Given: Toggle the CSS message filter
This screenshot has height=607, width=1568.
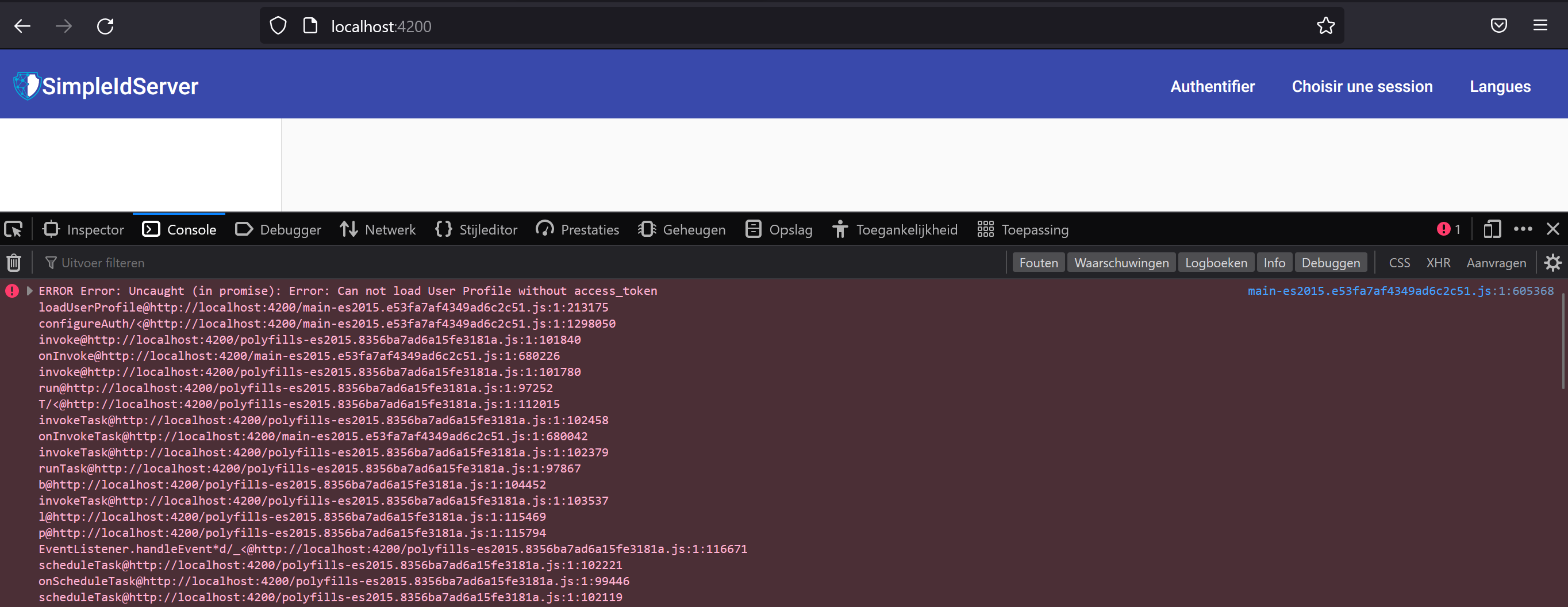Looking at the screenshot, I should pos(1399,262).
